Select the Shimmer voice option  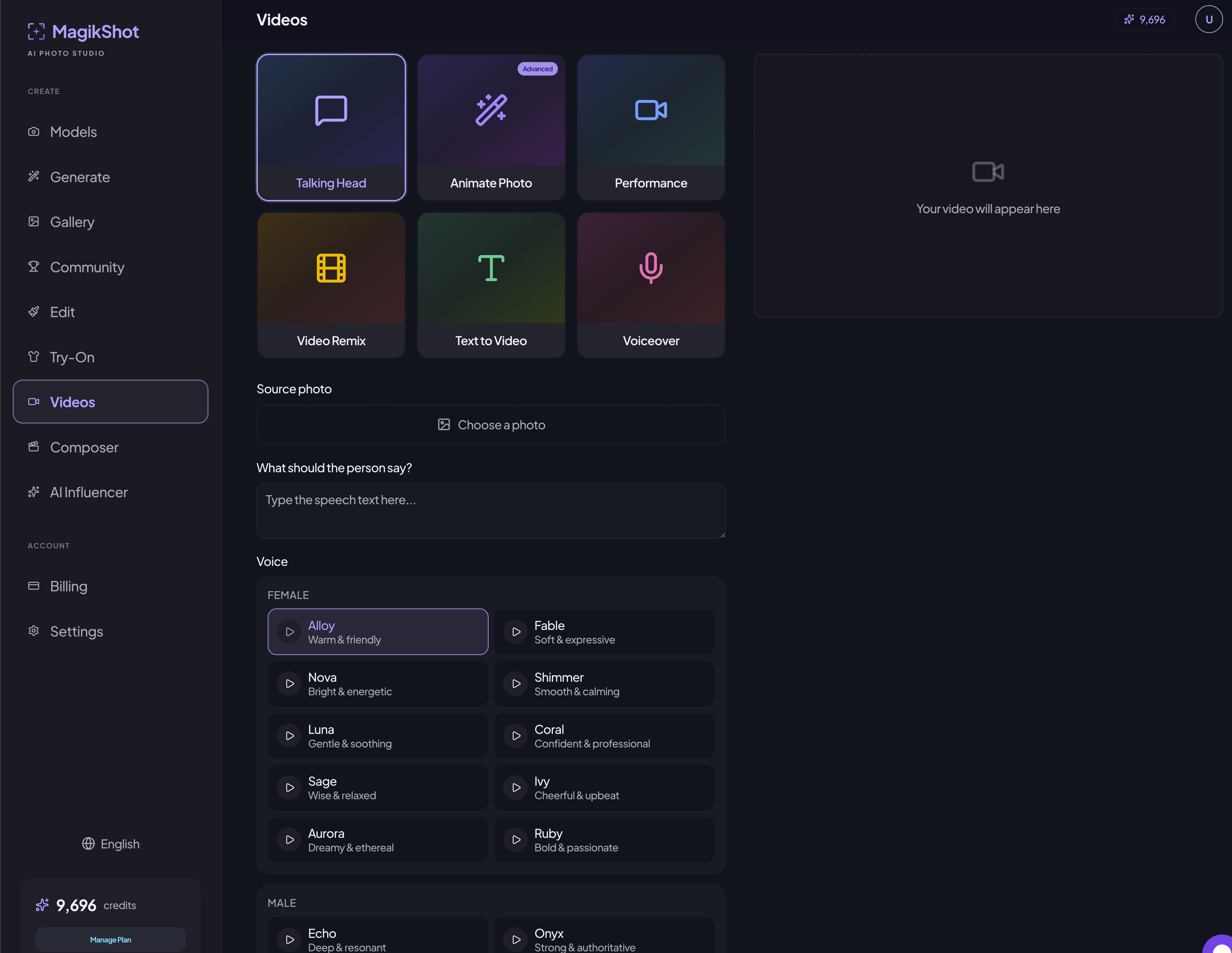(x=604, y=684)
